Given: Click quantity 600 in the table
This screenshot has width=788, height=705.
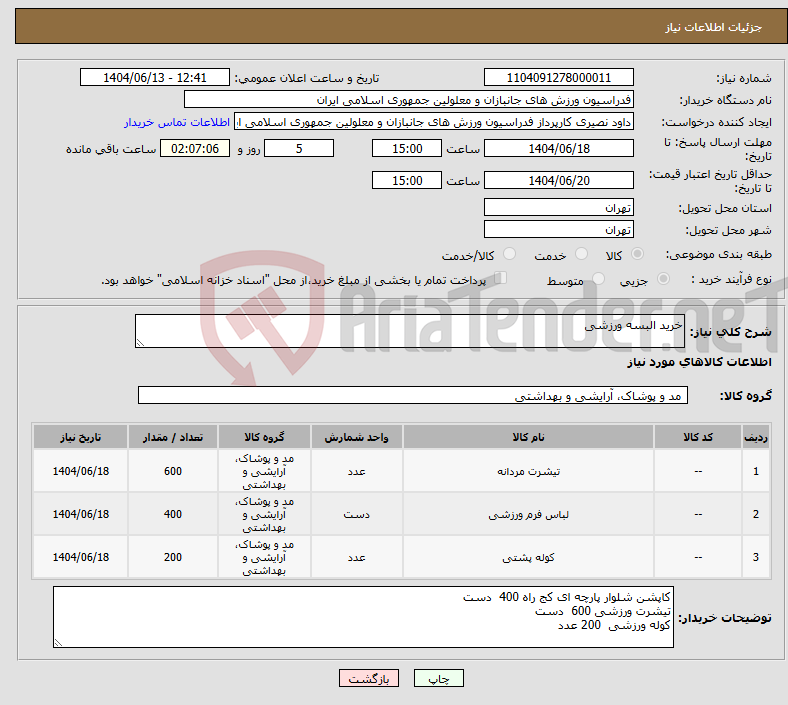Looking at the screenshot, I should tap(173, 471).
